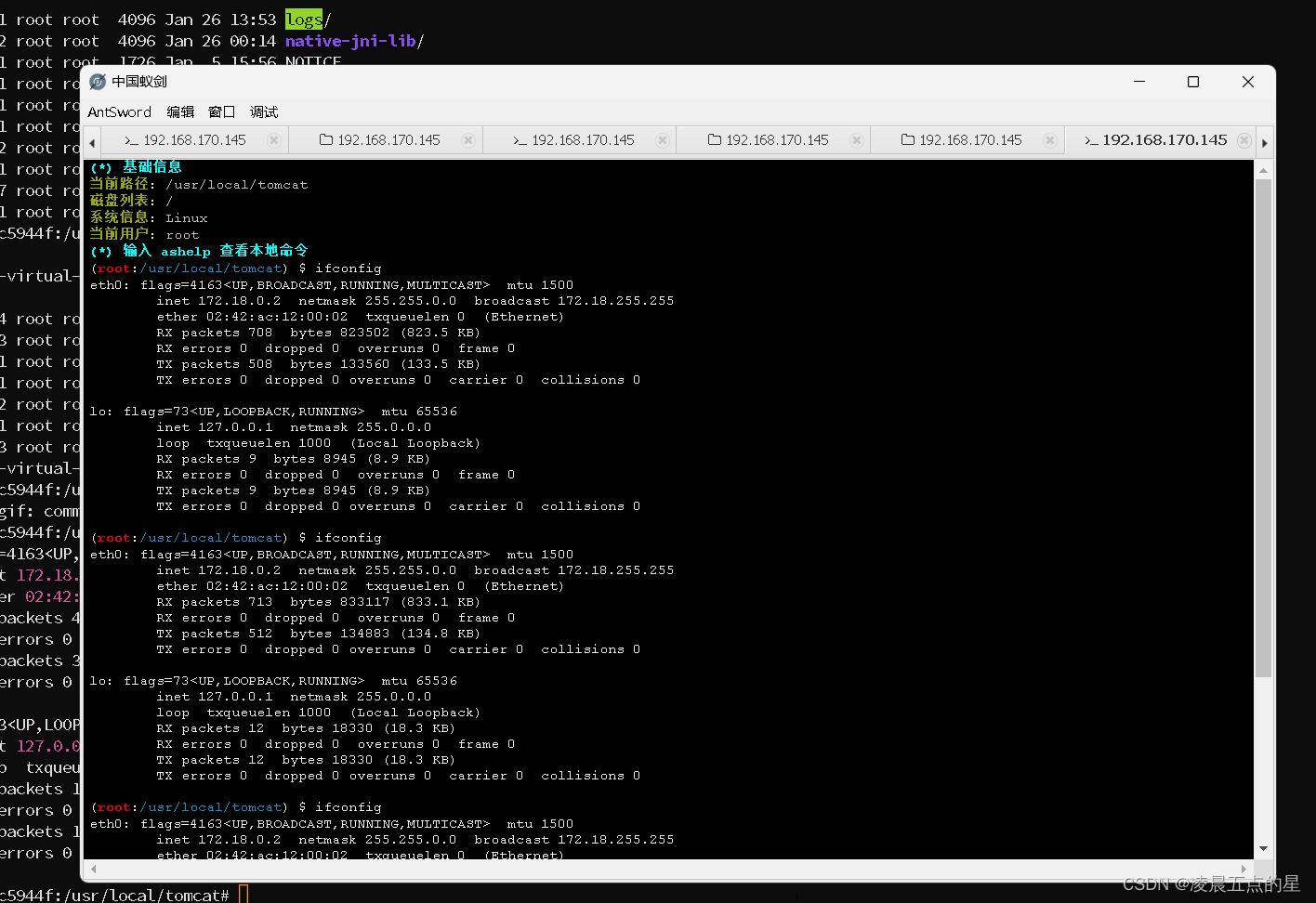Open the 调试 menu
Screen dimensions: 1316x903
pyautogui.click(x=264, y=112)
